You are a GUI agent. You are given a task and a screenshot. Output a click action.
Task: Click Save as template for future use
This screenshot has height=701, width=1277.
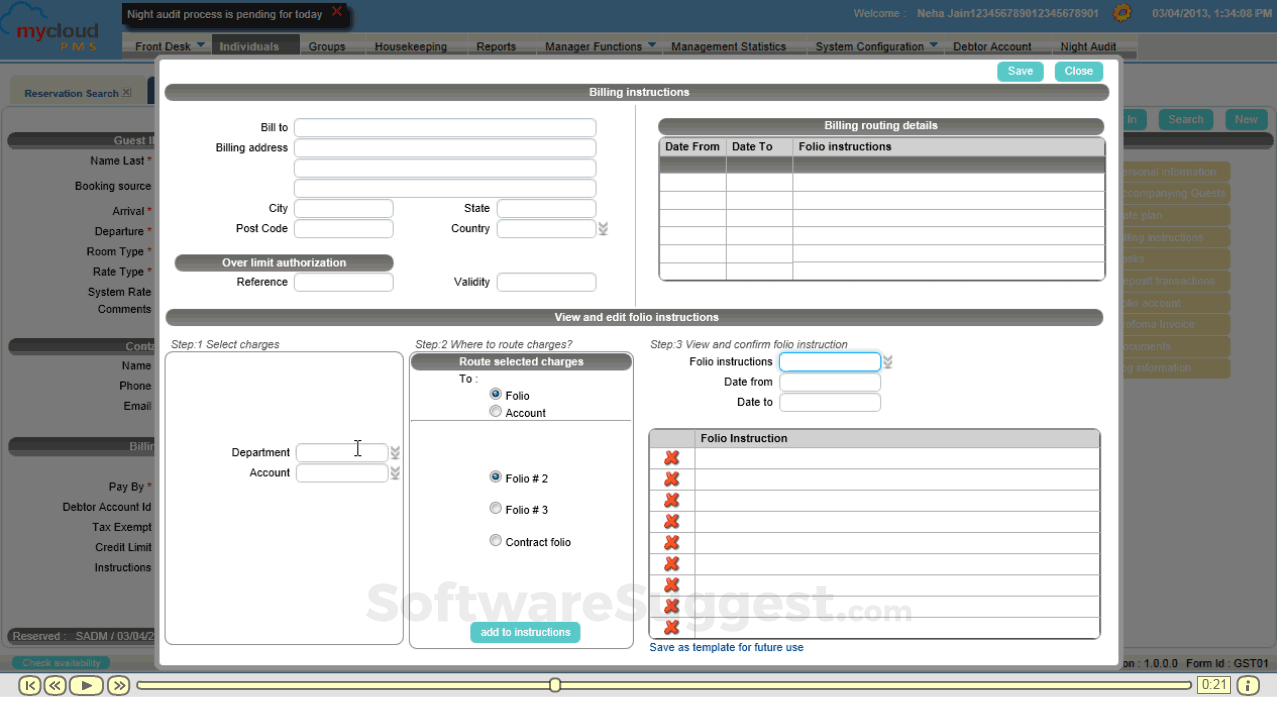point(726,647)
